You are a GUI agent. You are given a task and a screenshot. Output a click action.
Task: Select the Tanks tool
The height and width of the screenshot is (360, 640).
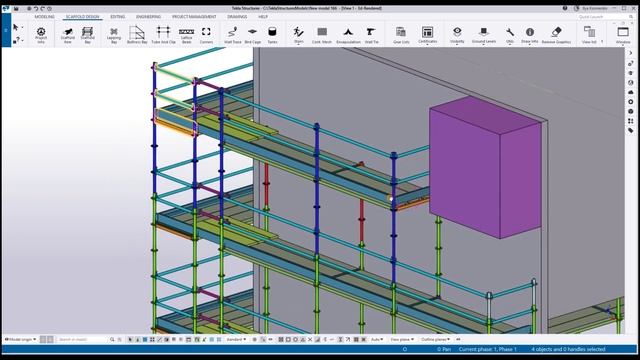272,35
